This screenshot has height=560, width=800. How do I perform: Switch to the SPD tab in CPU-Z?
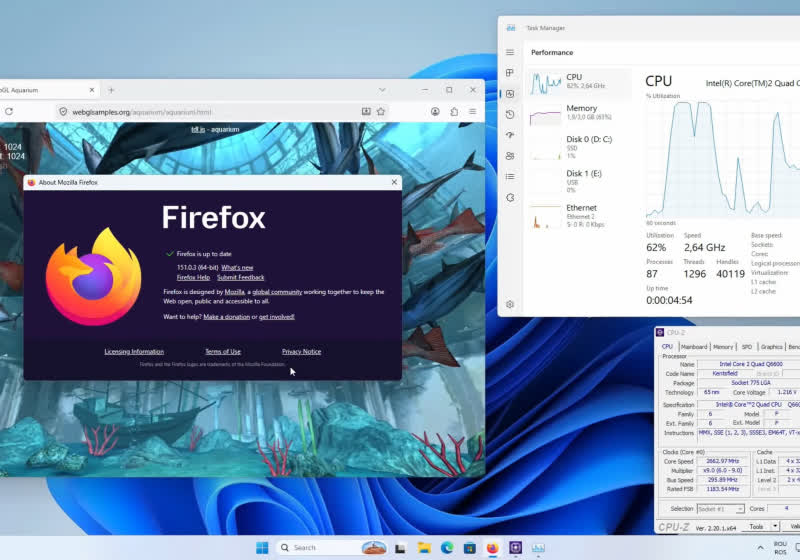(x=747, y=347)
